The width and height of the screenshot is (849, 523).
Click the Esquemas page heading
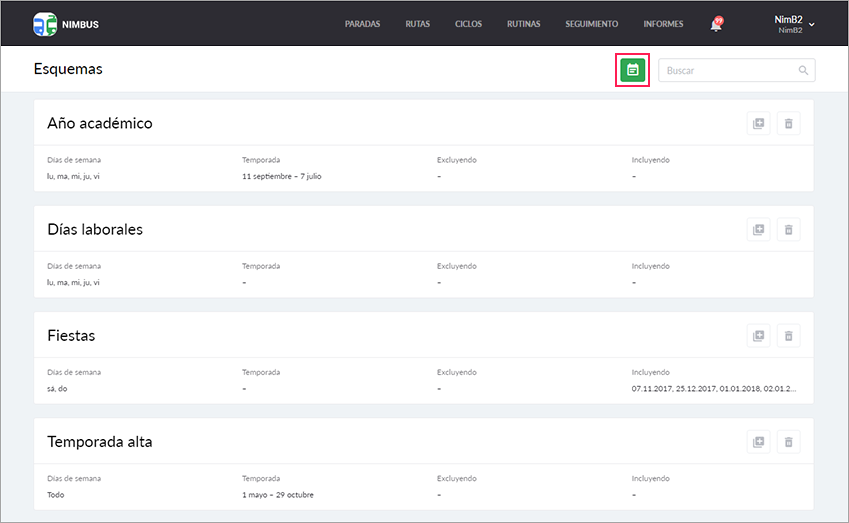[x=68, y=69]
